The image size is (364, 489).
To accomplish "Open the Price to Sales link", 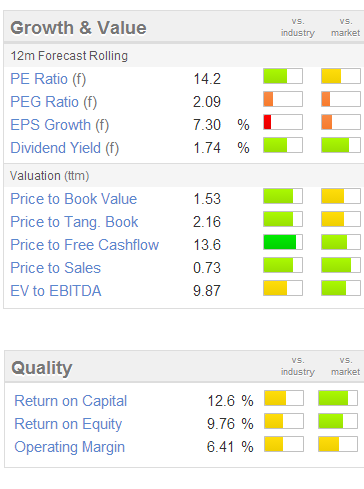I will 56,268.
